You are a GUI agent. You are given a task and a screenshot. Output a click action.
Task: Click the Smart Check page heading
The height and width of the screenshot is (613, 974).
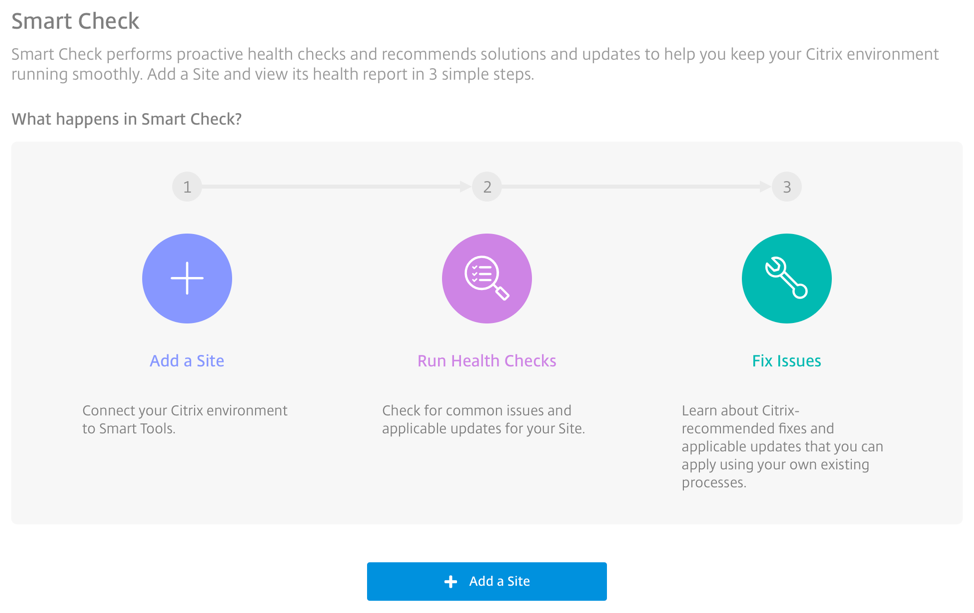tap(75, 21)
